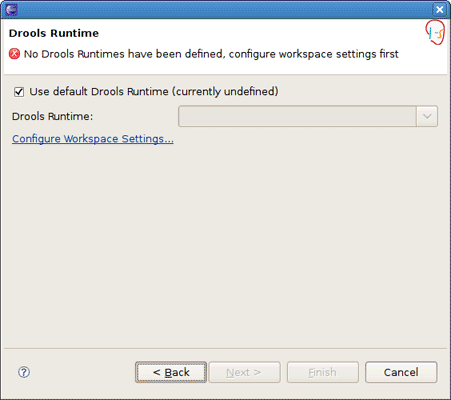Cancel the Drools Runtime wizard
Image resolution: width=451 pixels, height=400 pixels.
(x=401, y=372)
